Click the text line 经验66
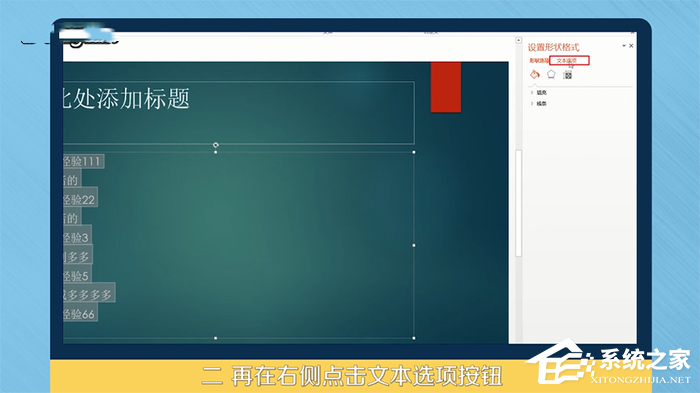This screenshot has height=393, width=700. (80, 314)
